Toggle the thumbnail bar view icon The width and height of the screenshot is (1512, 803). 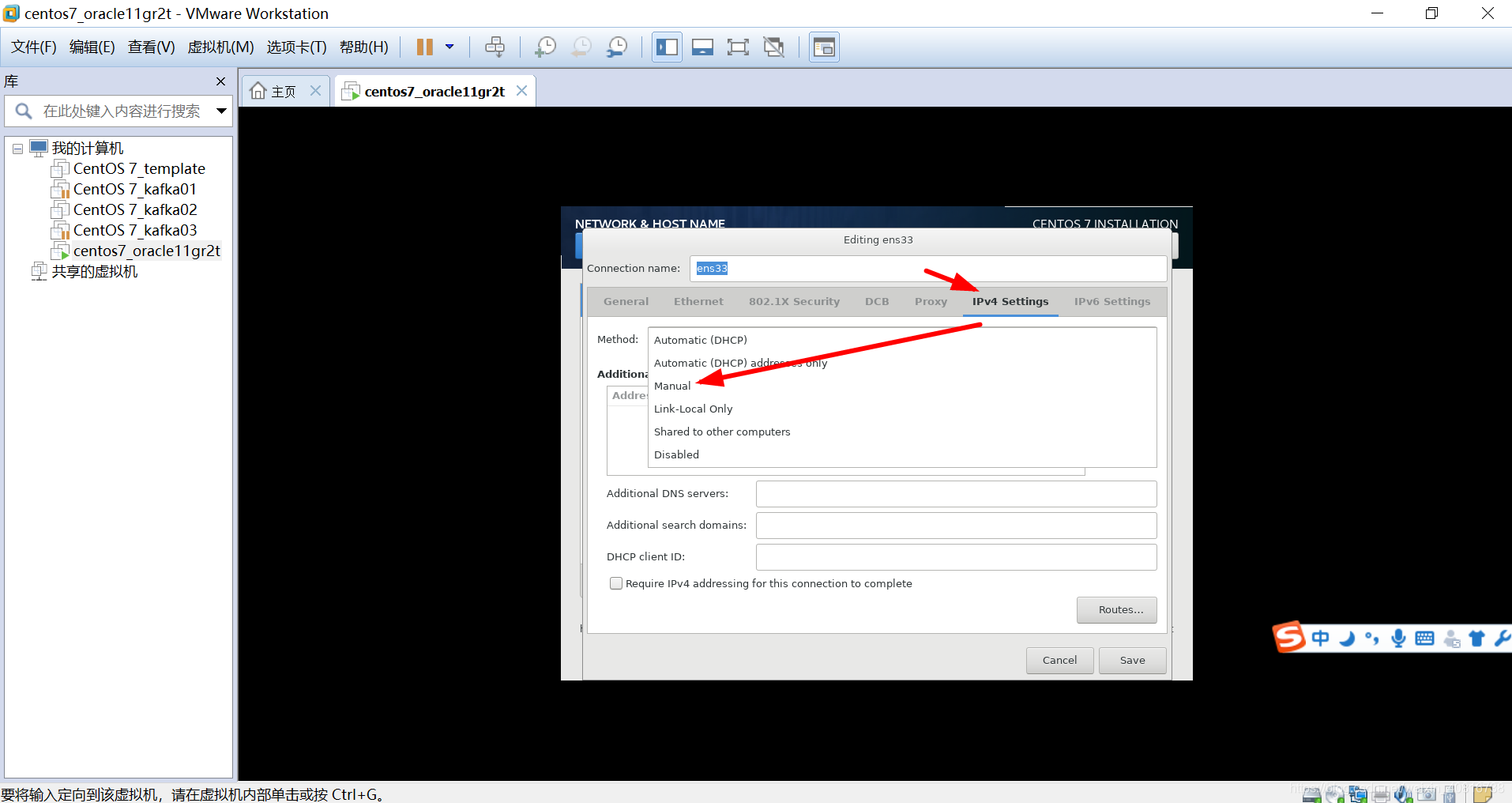pos(702,47)
